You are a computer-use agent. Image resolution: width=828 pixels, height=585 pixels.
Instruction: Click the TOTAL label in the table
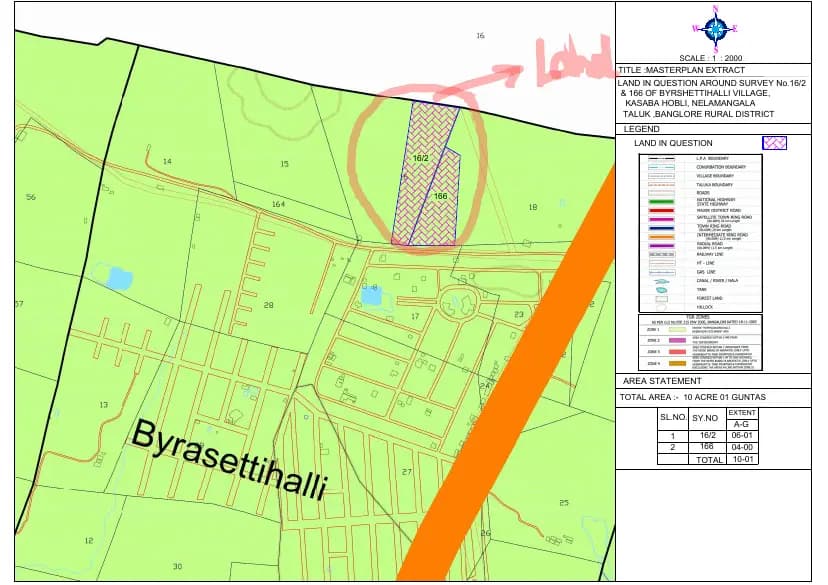(709, 460)
